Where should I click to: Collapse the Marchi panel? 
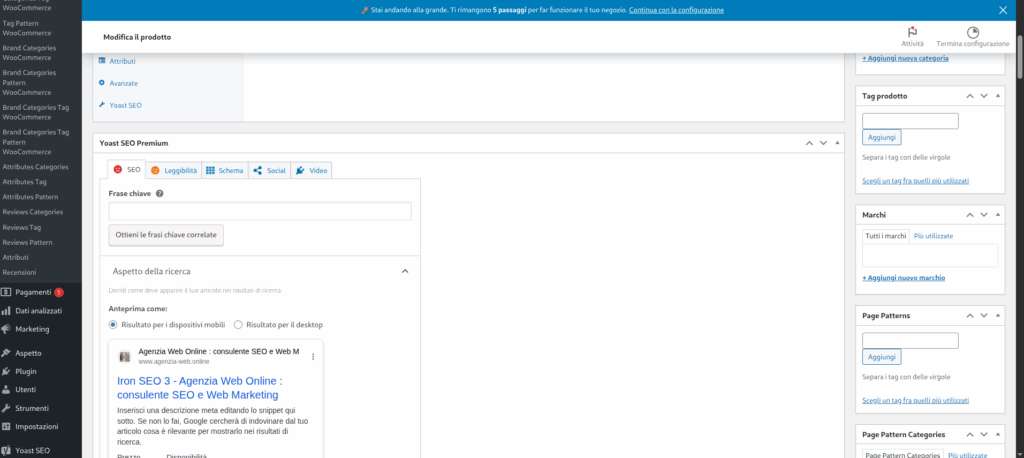pos(997,214)
